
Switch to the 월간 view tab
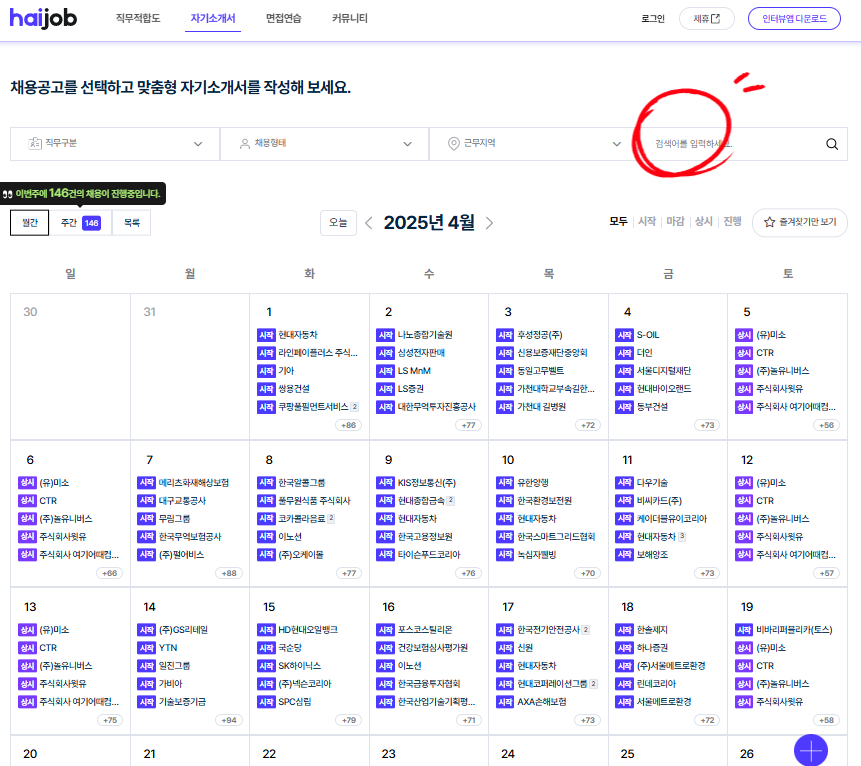[x=30, y=223]
